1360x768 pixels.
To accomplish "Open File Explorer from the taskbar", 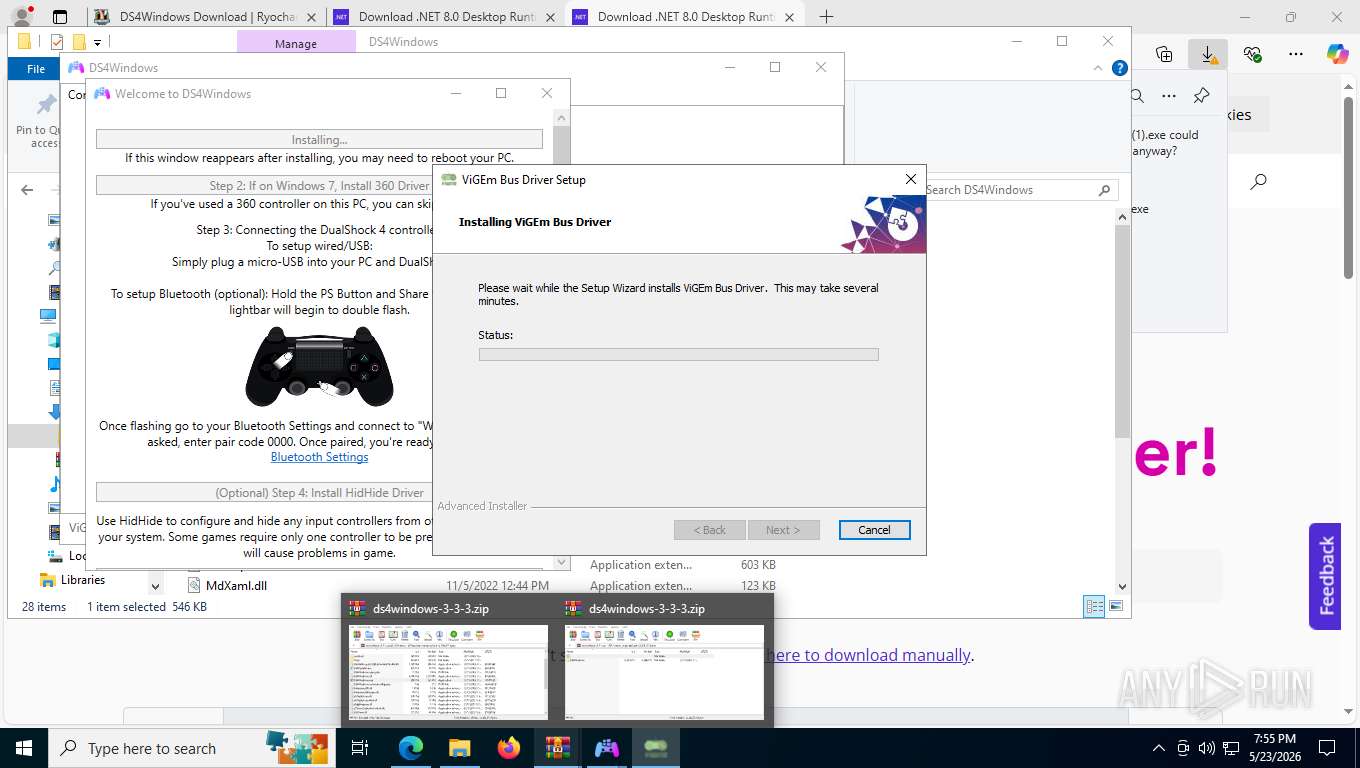I will click(x=459, y=748).
